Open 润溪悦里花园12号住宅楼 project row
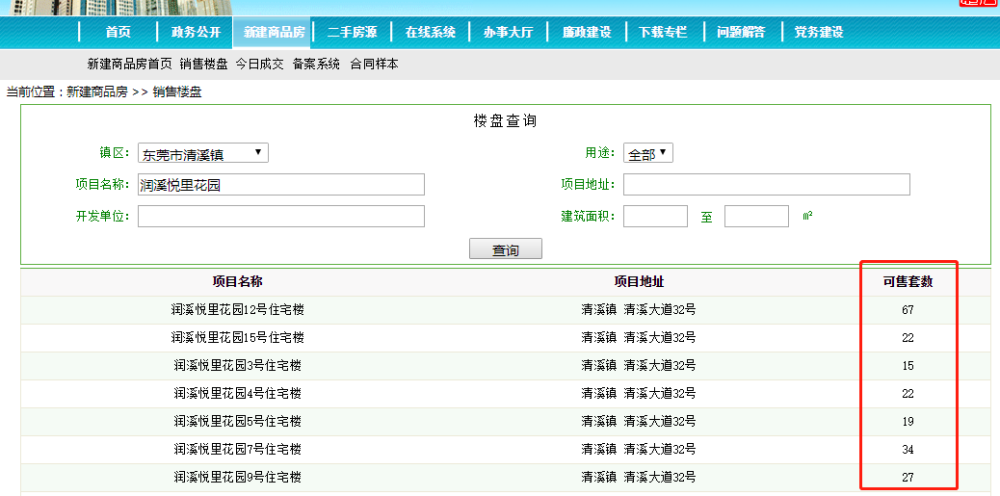Screen dimensions: 1000x496 point(237,310)
